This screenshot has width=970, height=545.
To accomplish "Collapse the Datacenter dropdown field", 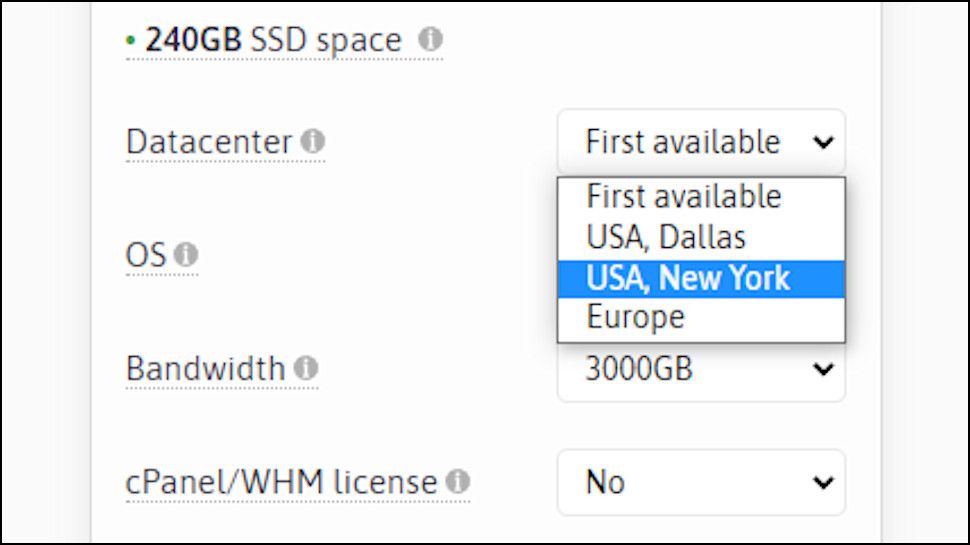I will [x=700, y=142].
